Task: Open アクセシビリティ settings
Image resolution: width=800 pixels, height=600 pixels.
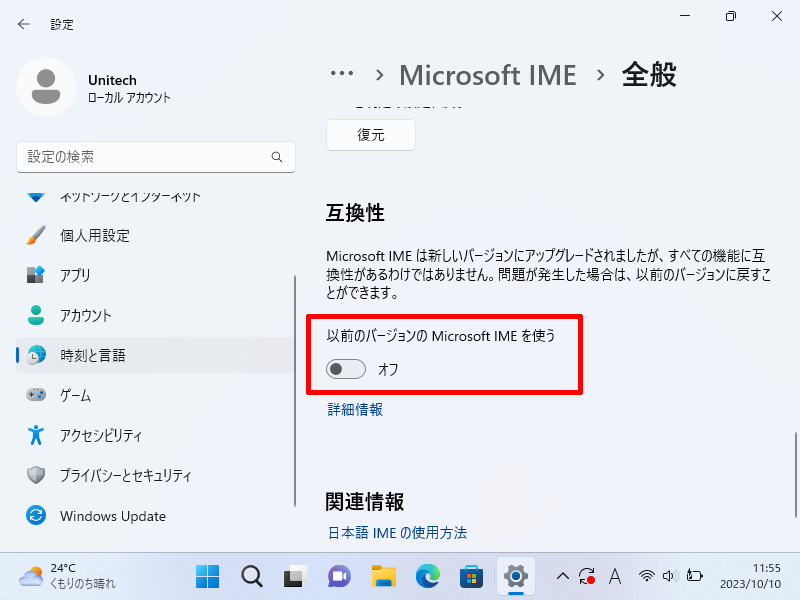Action: [156, 435]
